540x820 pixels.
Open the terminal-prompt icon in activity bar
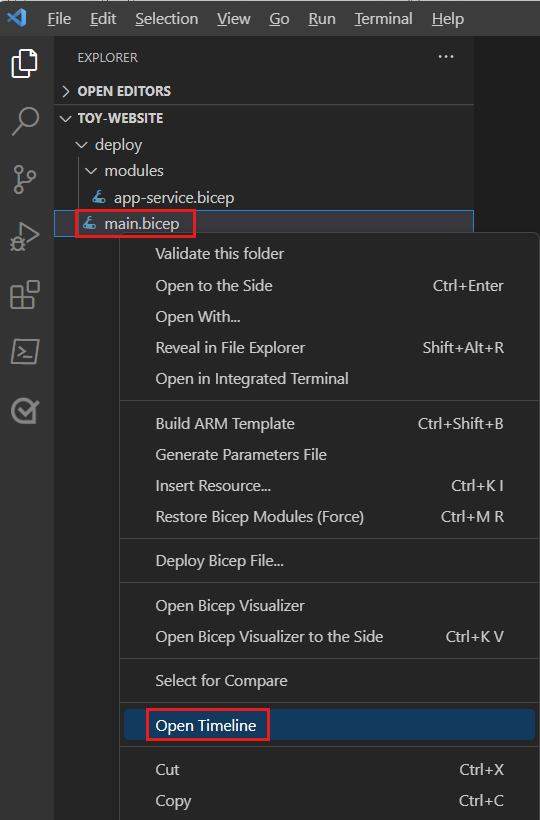click(25, 351)
